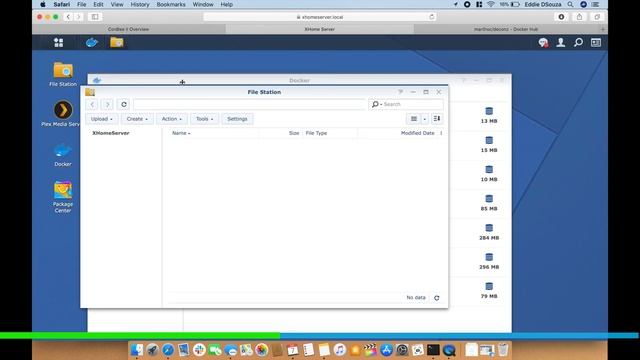Click the File Station path field
Viewport: 640px width, 360px height.
point(249,104)
